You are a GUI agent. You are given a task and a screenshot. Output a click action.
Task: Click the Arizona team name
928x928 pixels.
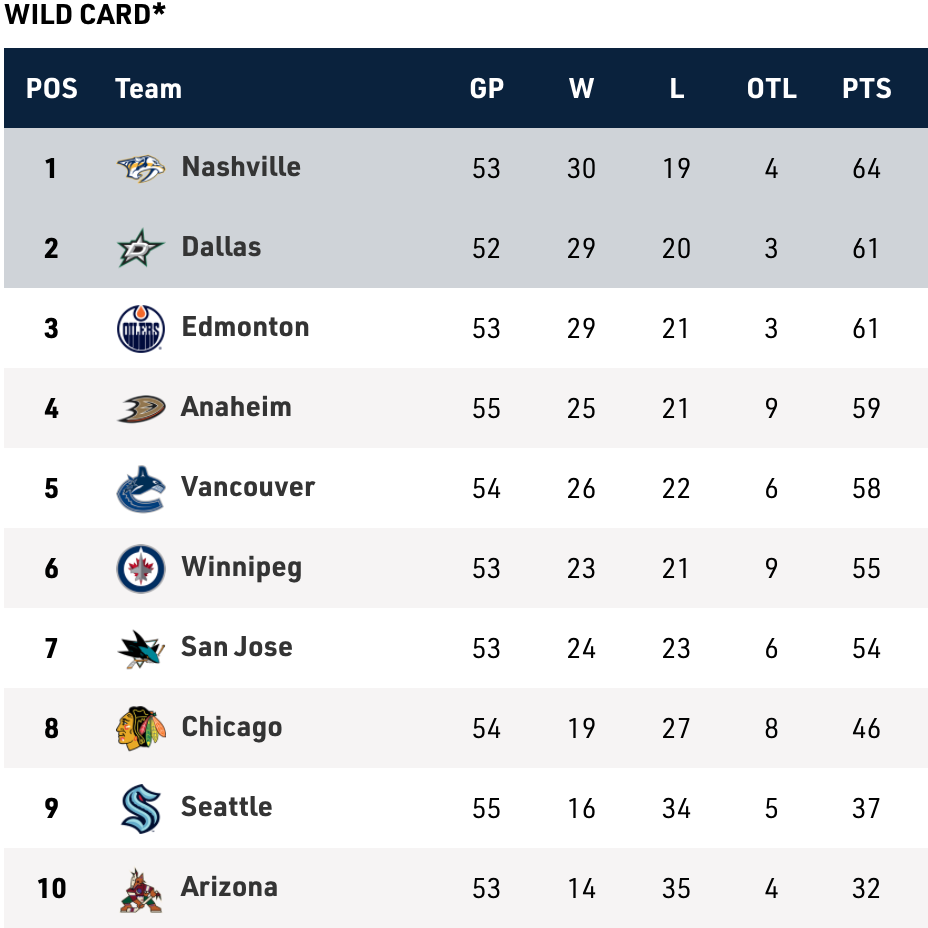[x=229, y=886]
